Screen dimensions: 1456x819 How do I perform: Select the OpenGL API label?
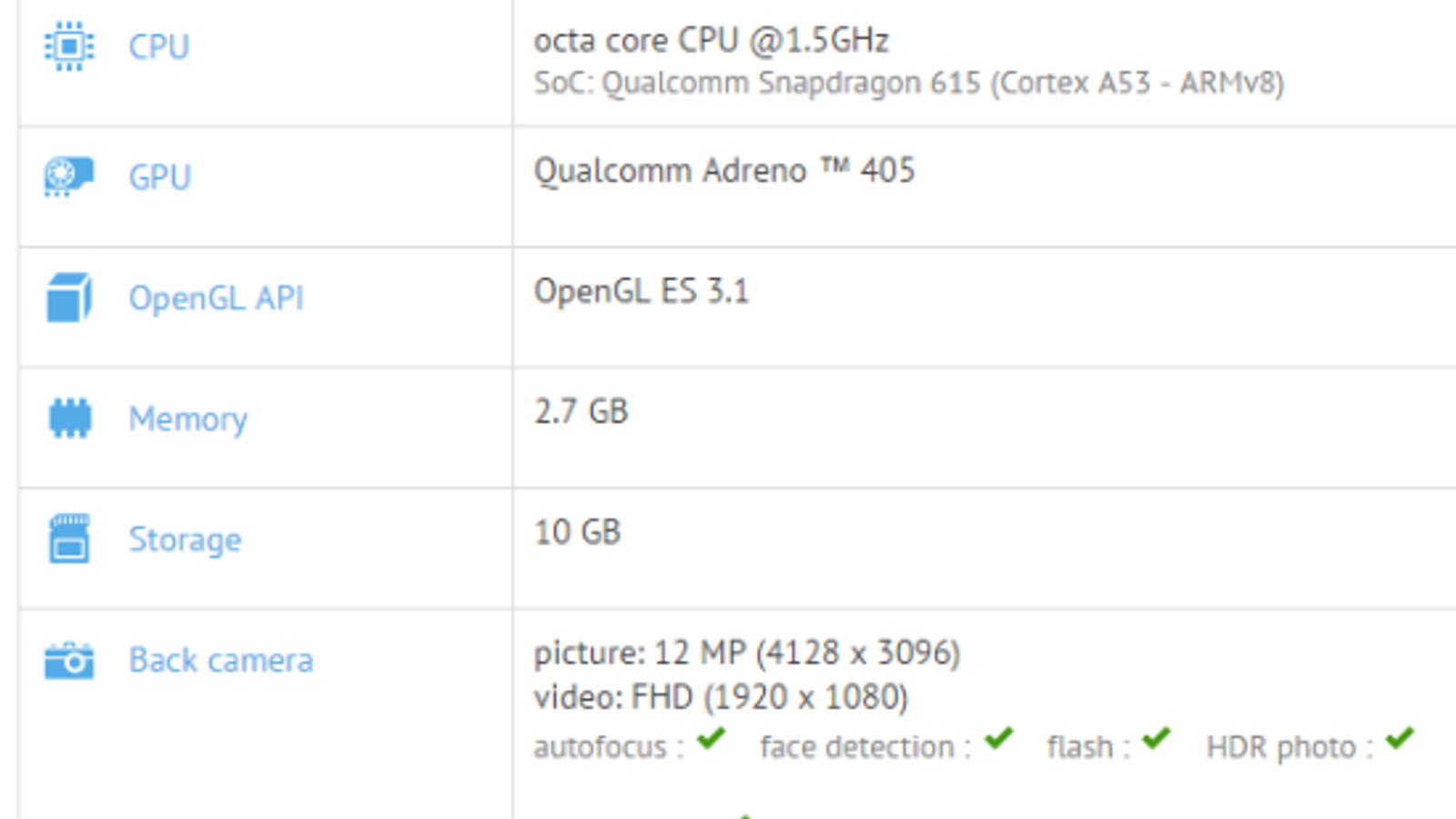(x=217, y=298)
